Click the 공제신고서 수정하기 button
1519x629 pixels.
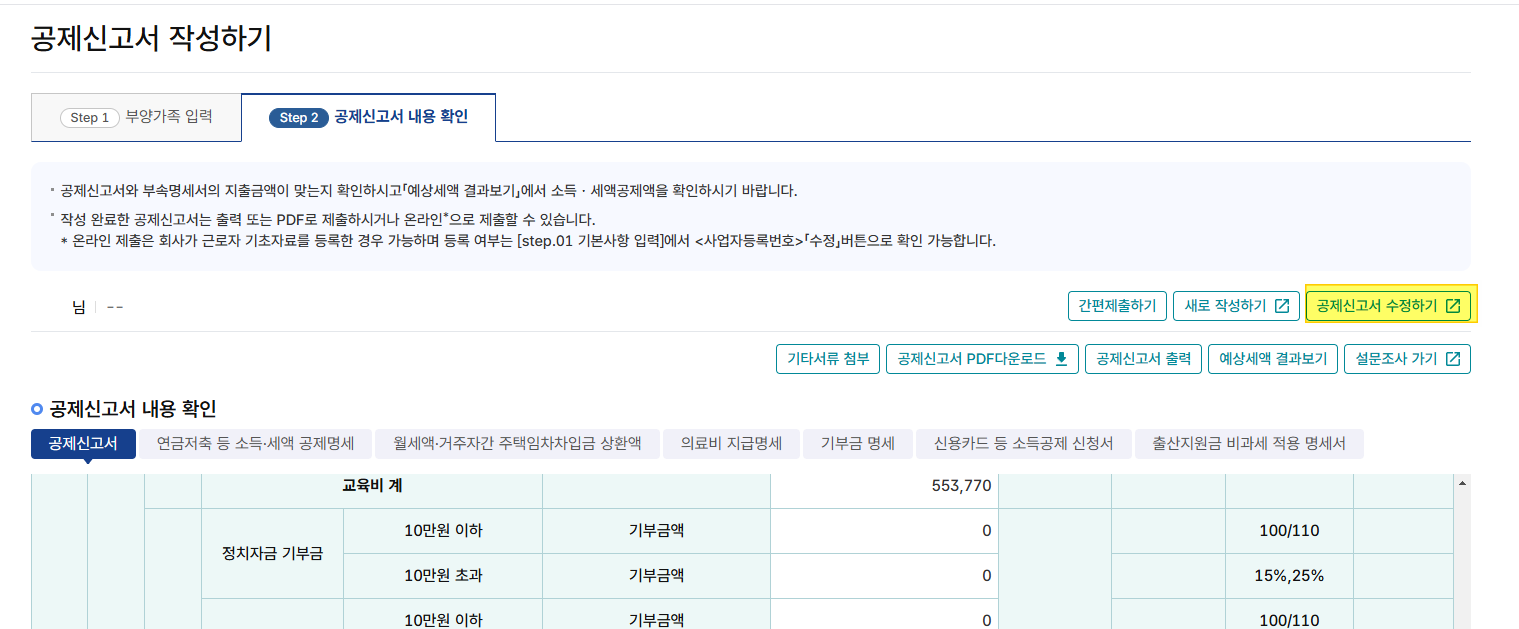coord(1388,306)
